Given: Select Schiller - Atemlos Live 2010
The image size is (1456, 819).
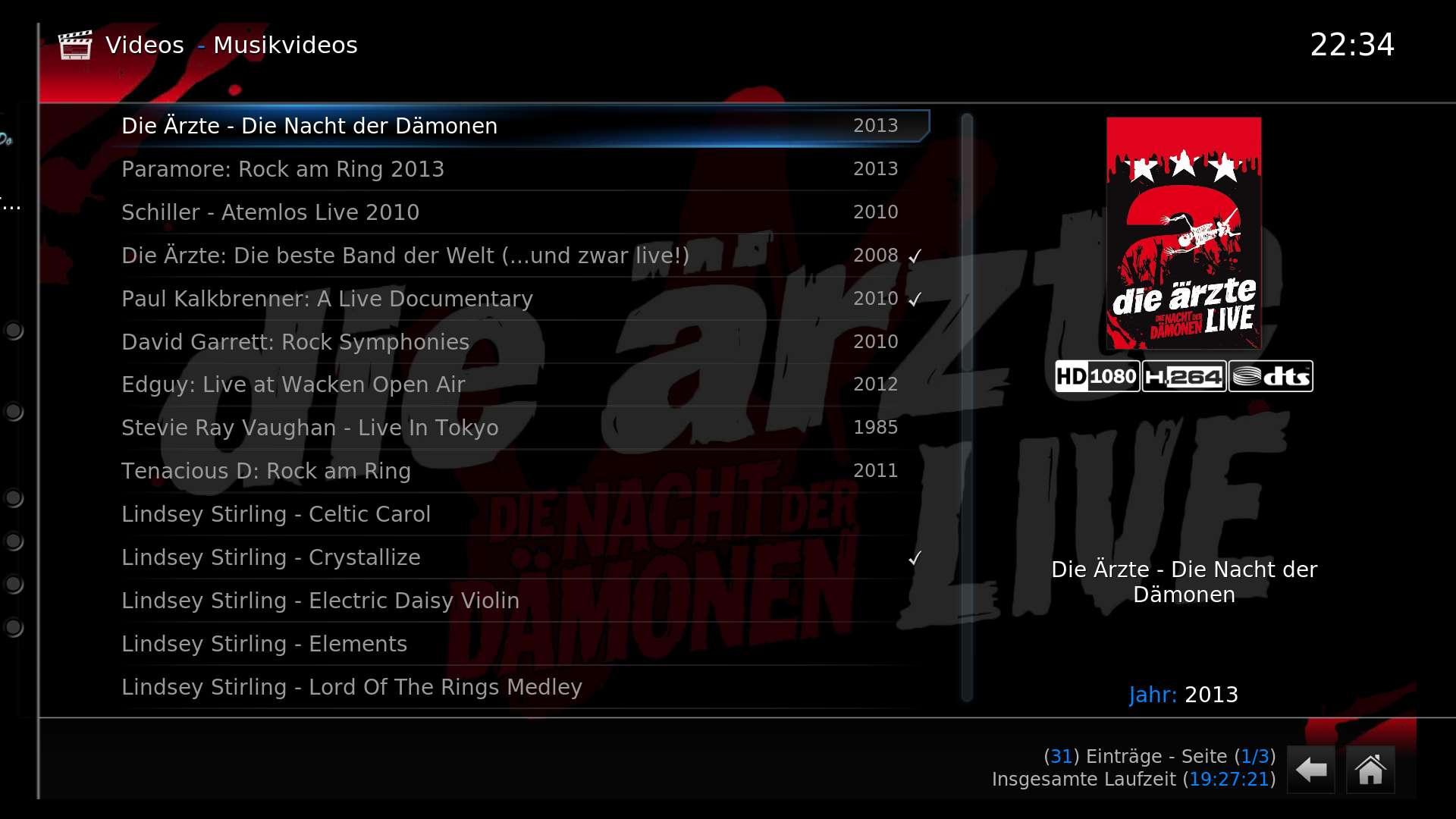Looking at the screenshot, I should click(523, 212).
